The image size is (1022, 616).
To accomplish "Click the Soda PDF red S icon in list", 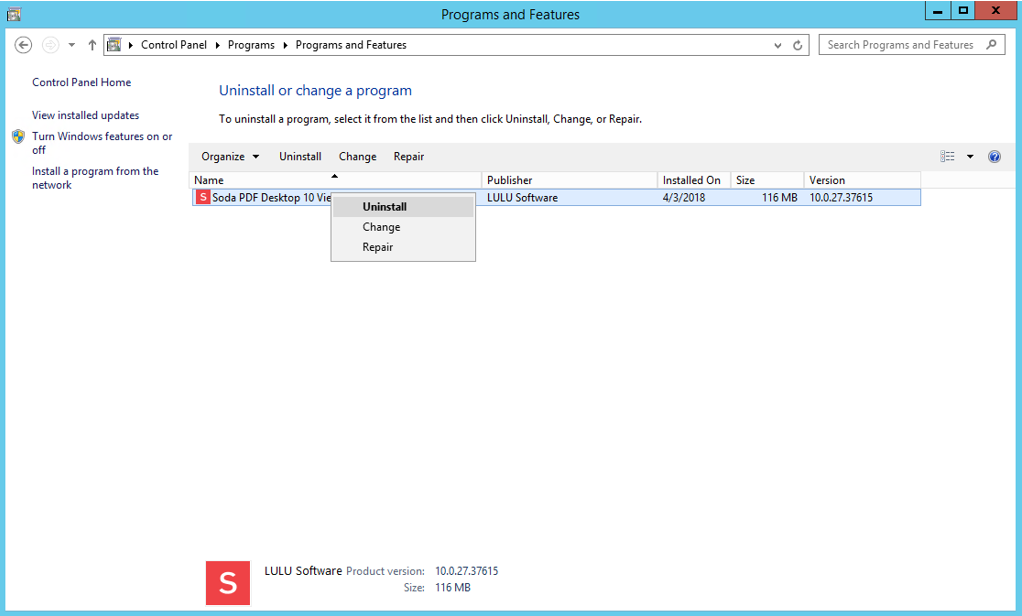I will 203,198.
